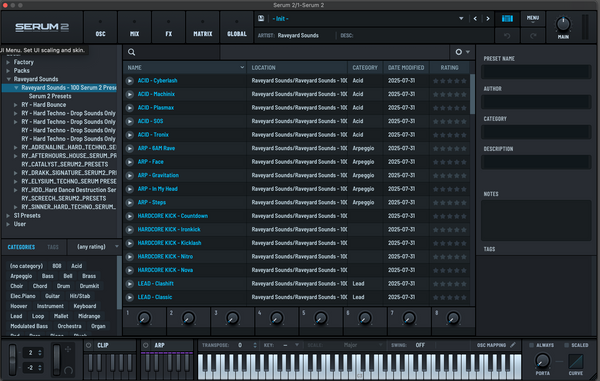The image size is (600, 381).
Task: Open the preset name dropdown arrow
Action: pos(461,18)
